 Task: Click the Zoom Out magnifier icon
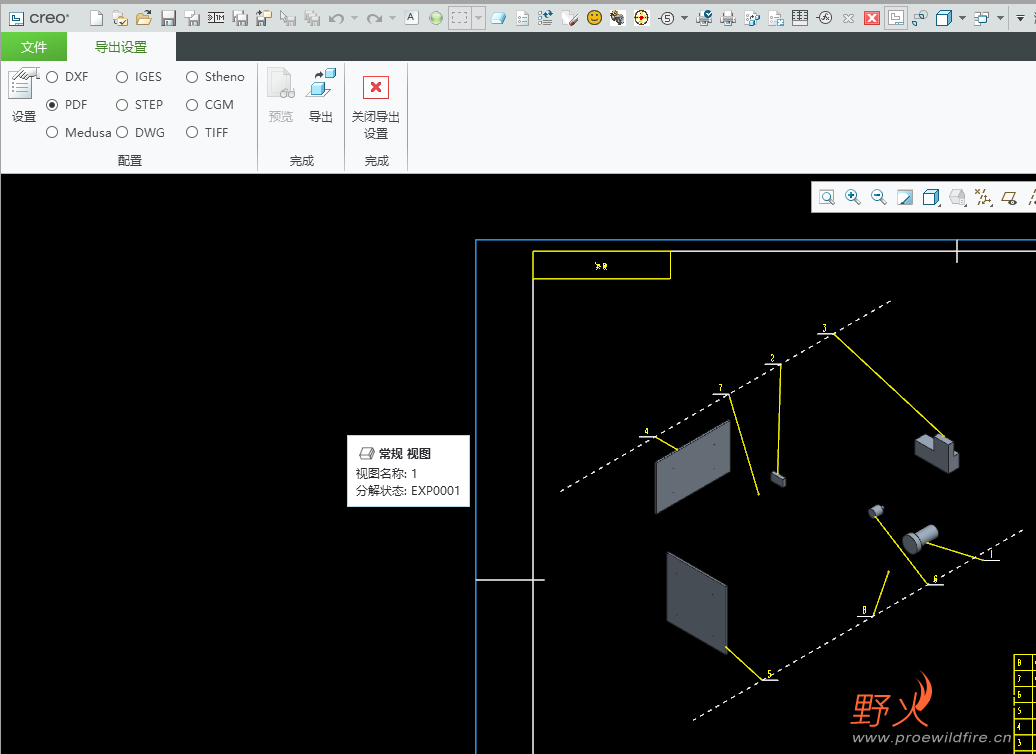point(879,197)
